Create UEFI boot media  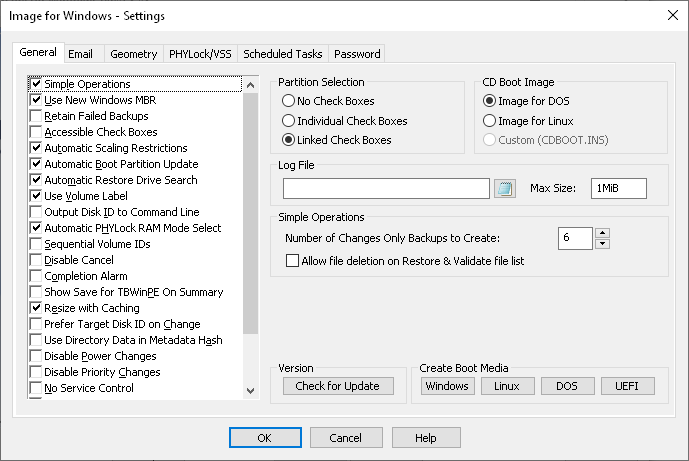626,386
